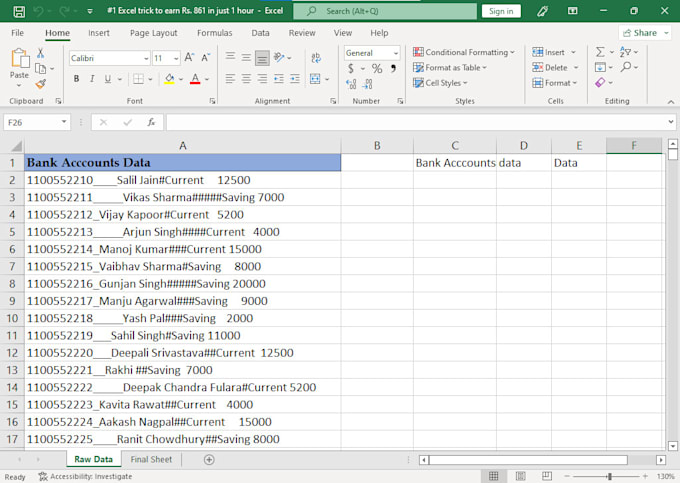This screenshot has height=483, width=680.
Task: Click Insert Function fx icon
Action: coord(151,122)
